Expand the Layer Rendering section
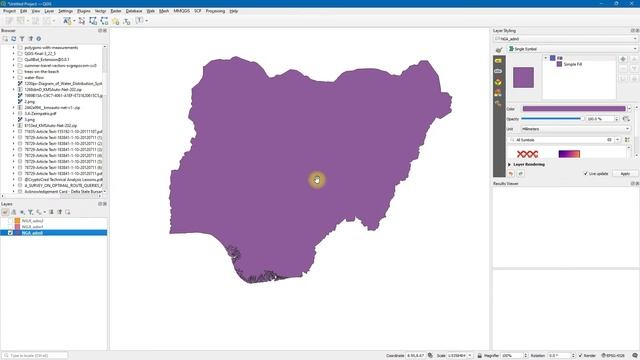This screenshot has width=640, height=360. 509,164
